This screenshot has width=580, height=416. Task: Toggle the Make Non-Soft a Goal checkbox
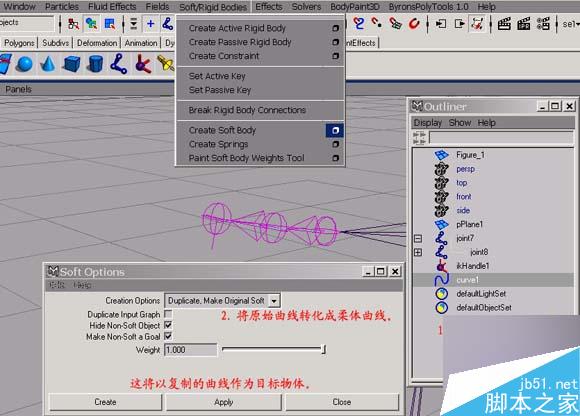[168, 336]
